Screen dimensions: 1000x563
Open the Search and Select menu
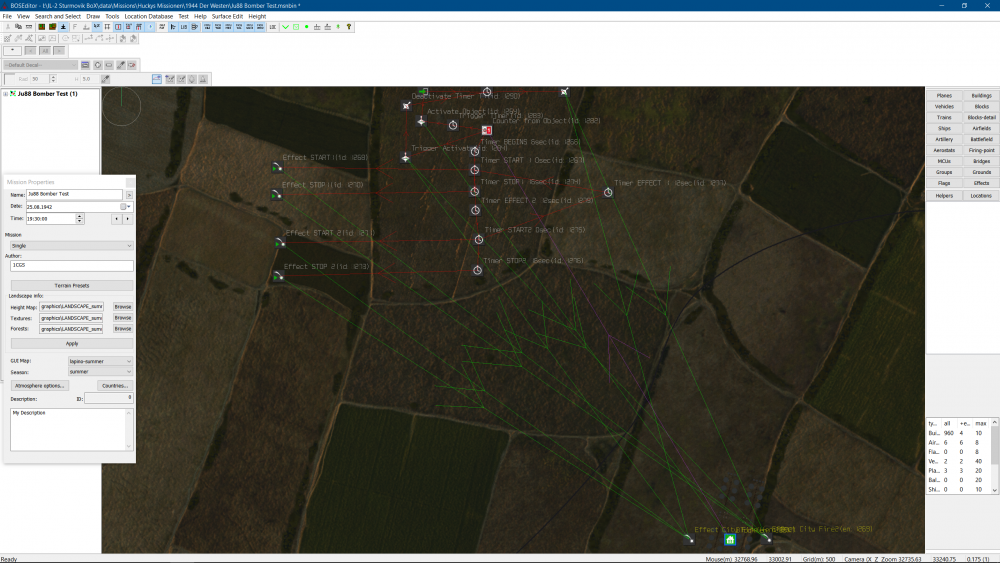click(x=58, y=17)
